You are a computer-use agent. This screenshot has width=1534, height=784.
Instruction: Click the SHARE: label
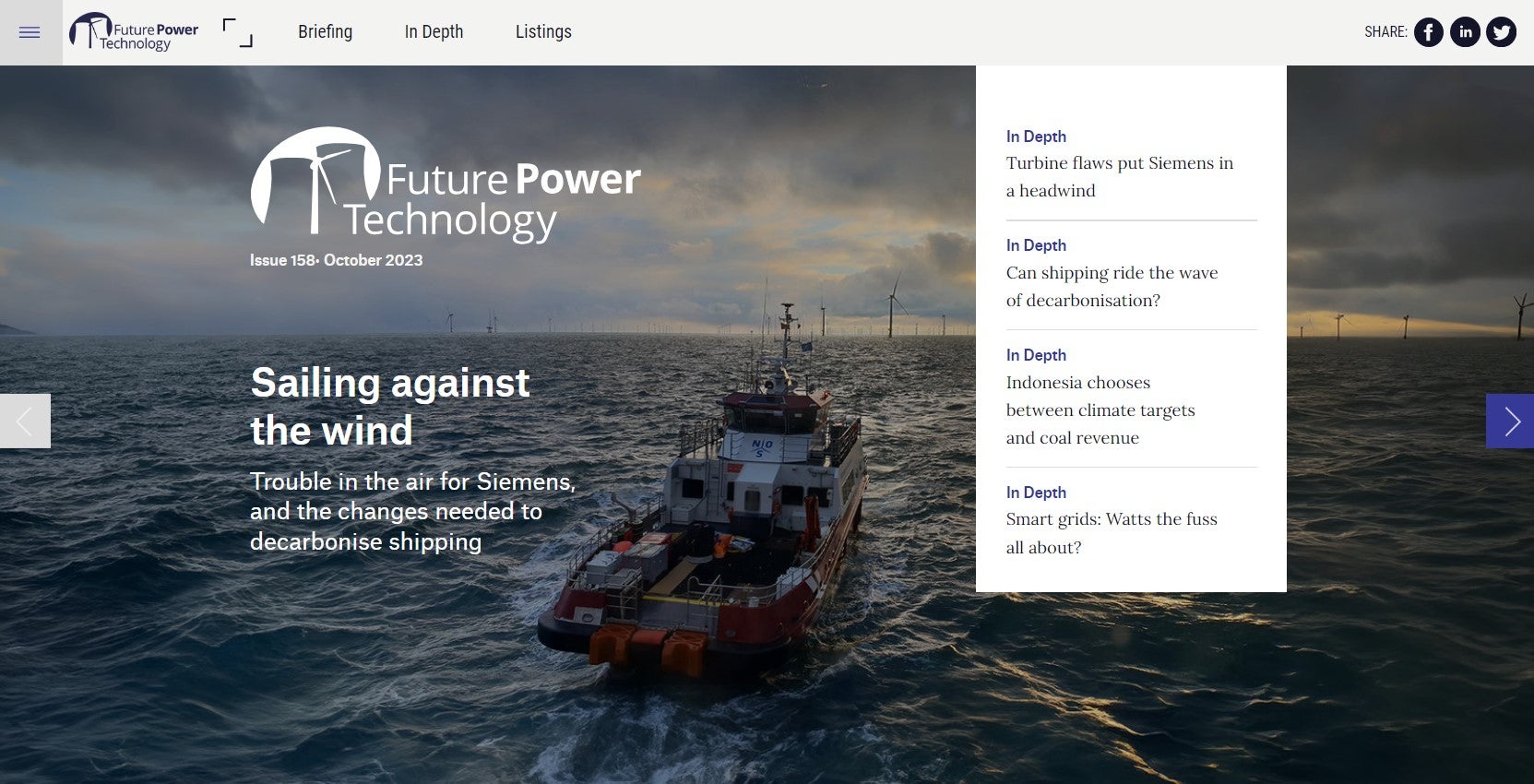[x=1385, y=32]
